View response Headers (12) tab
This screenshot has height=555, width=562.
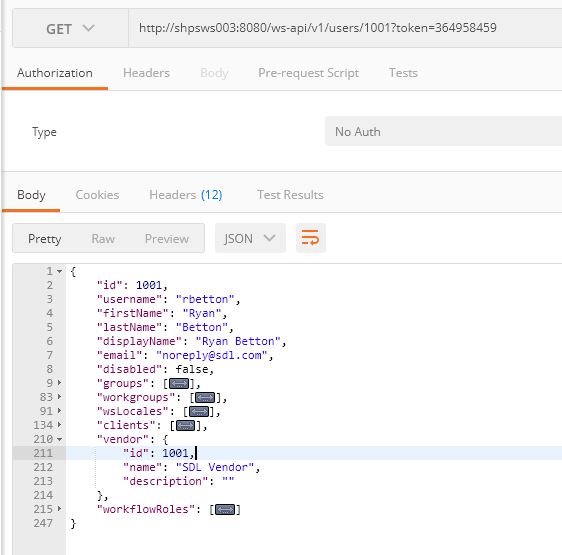(186, 195)
